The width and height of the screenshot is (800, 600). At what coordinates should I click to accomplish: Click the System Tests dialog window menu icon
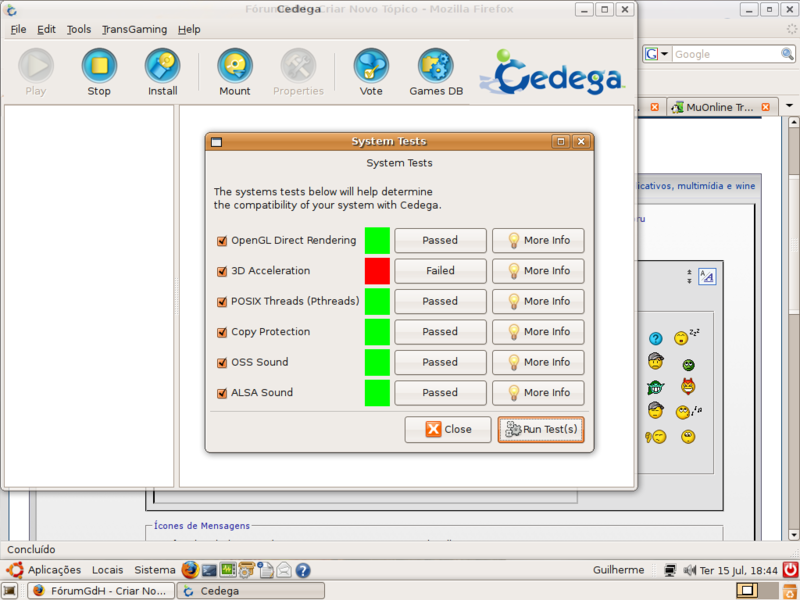(216, 142)
